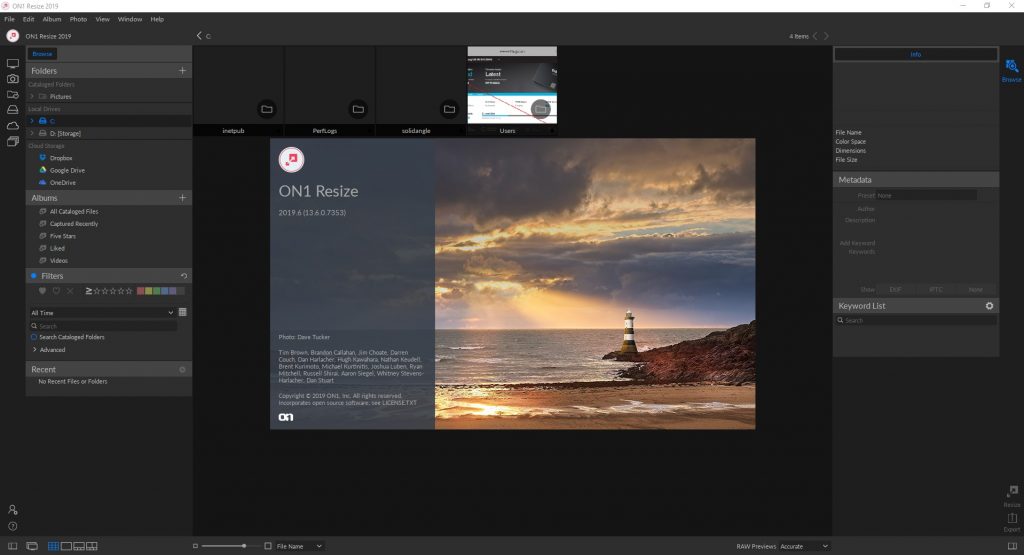Image resolution: width=1024 pixels, height=555 pixels.
Task: Open the user account icon
Action: (12, 509)
